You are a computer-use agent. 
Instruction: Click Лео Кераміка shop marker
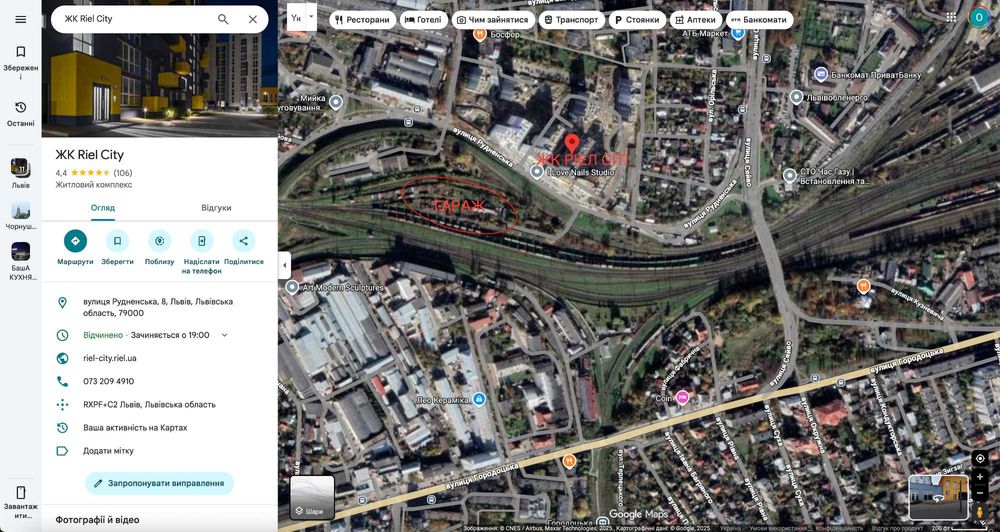479,399
